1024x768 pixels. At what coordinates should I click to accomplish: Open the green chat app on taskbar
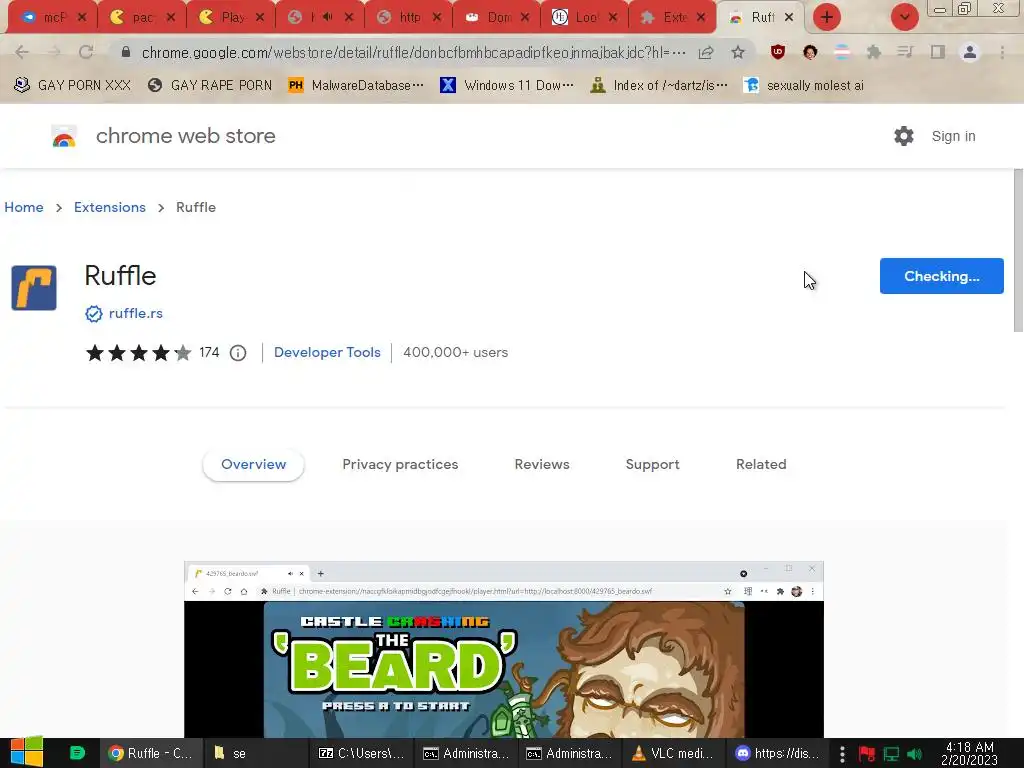pos(77,753)
